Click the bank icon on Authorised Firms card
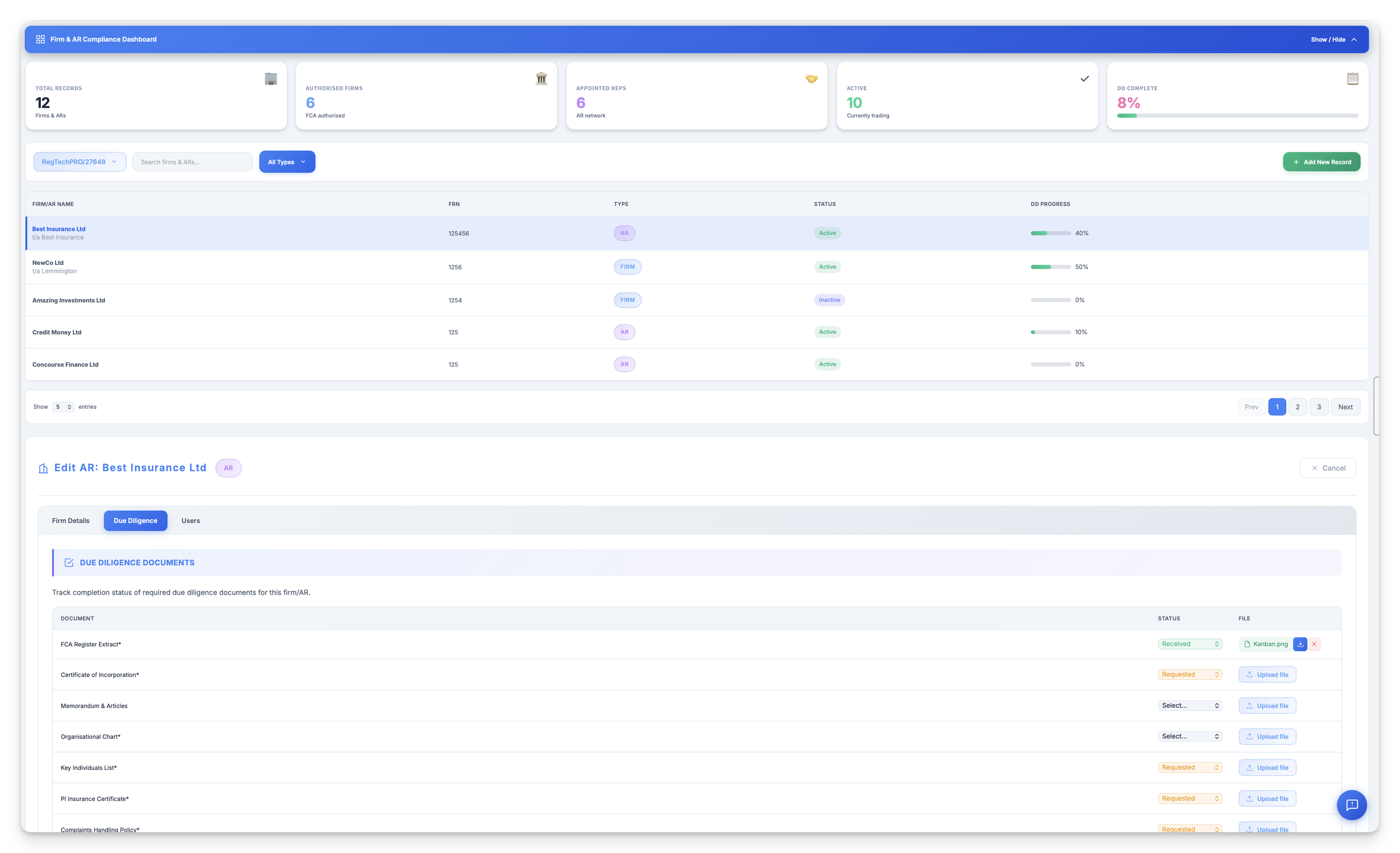 coord(541,78)
